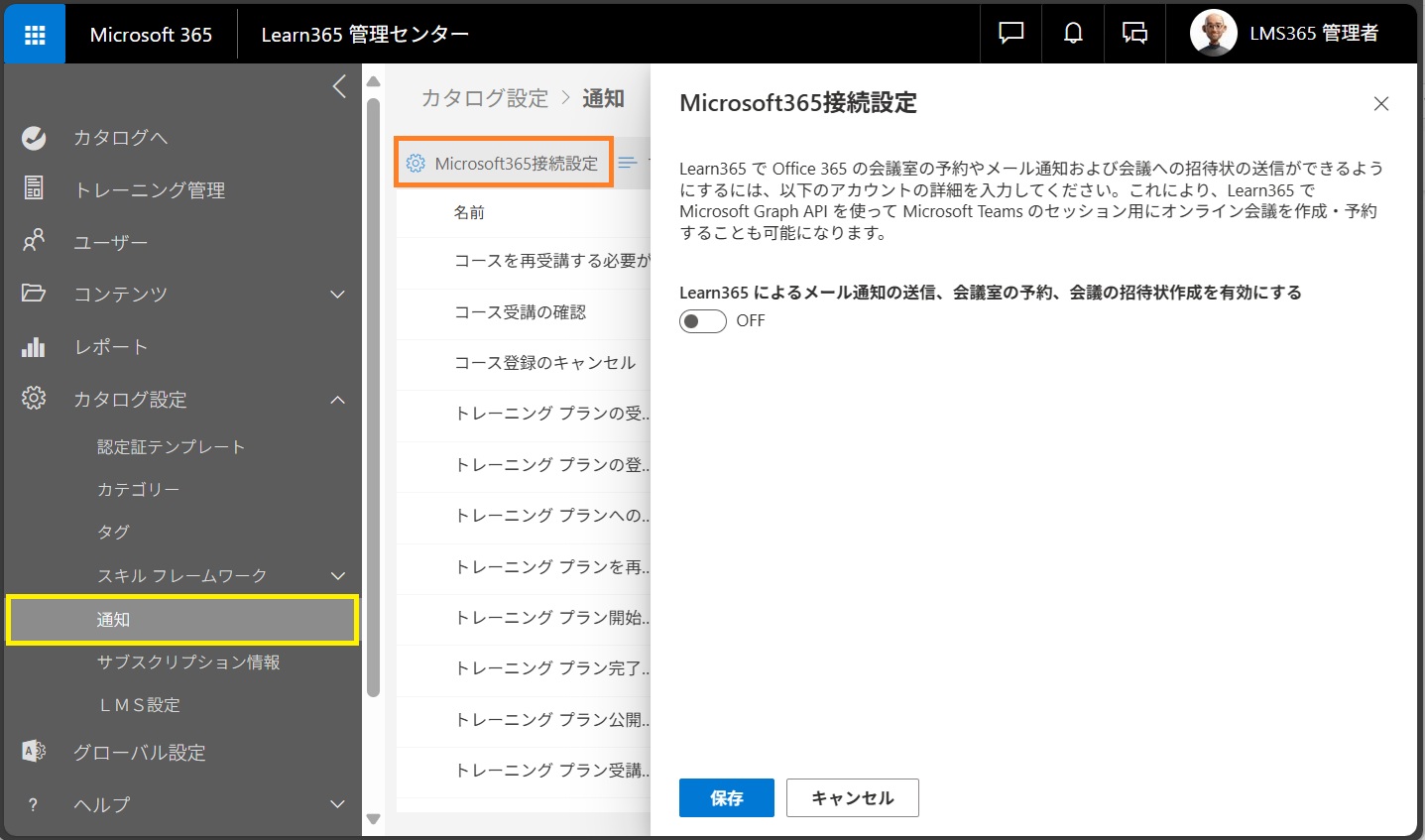Viewport: 1425px width, 840px height.
Task: Open the トレーニング プランへの.. row
Action: coord(524,516)
